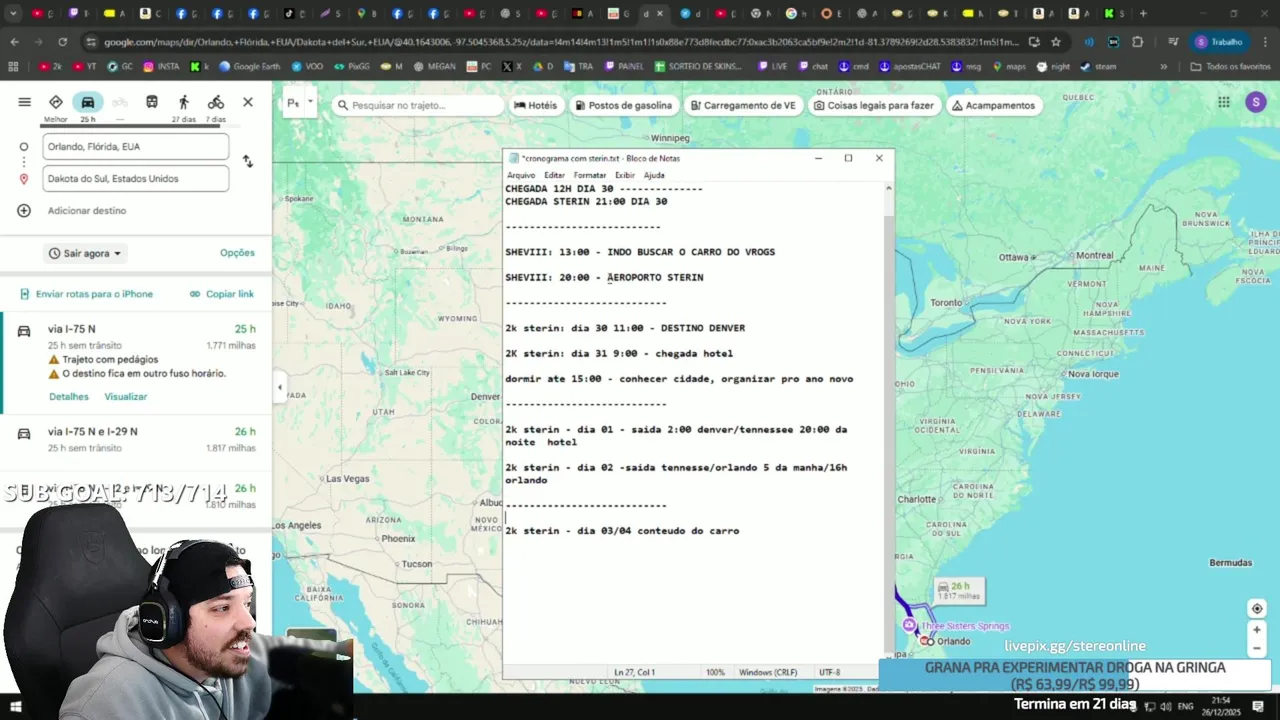Click the chegada hotel line in Notepad

tap(619, 354)
